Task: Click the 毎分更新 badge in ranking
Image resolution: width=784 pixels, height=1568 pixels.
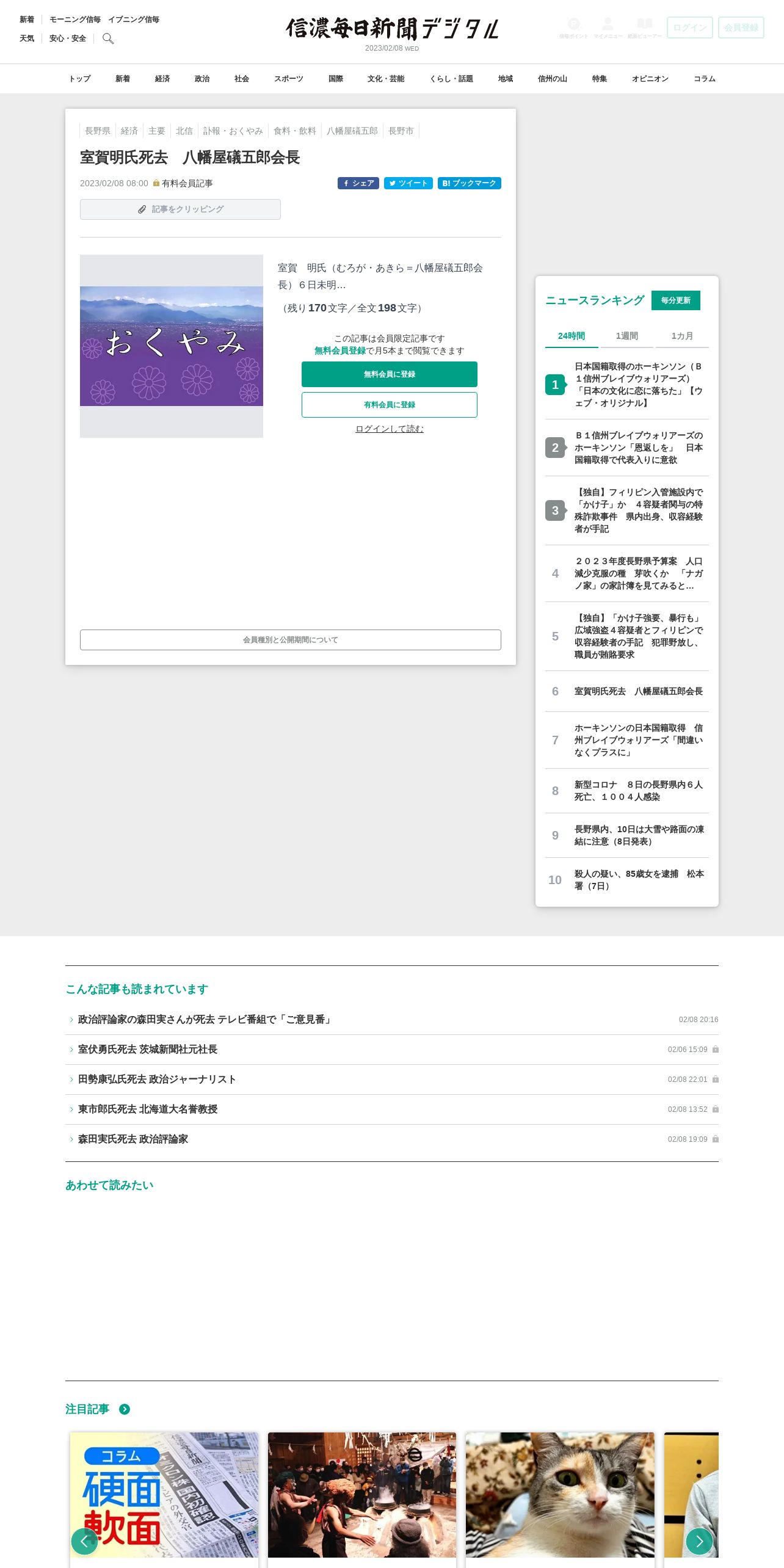Action: coord(676,300)
